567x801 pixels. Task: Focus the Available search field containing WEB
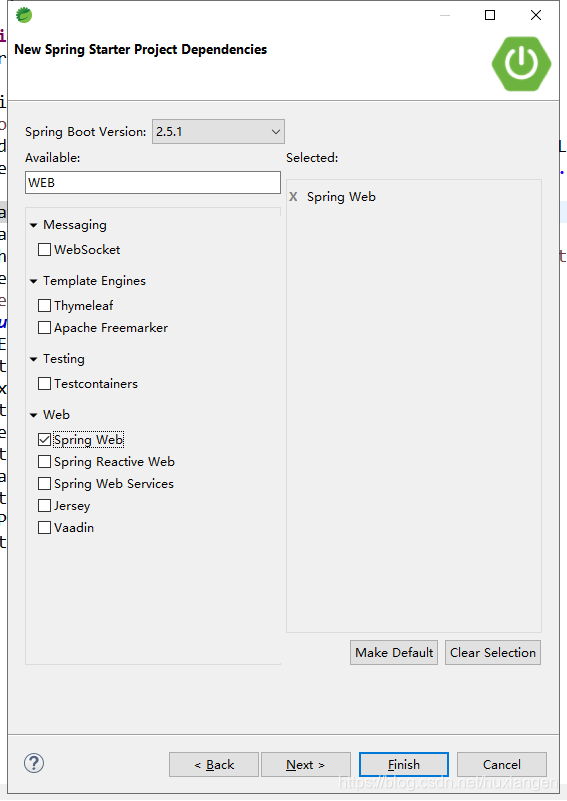tap(153, 182)
